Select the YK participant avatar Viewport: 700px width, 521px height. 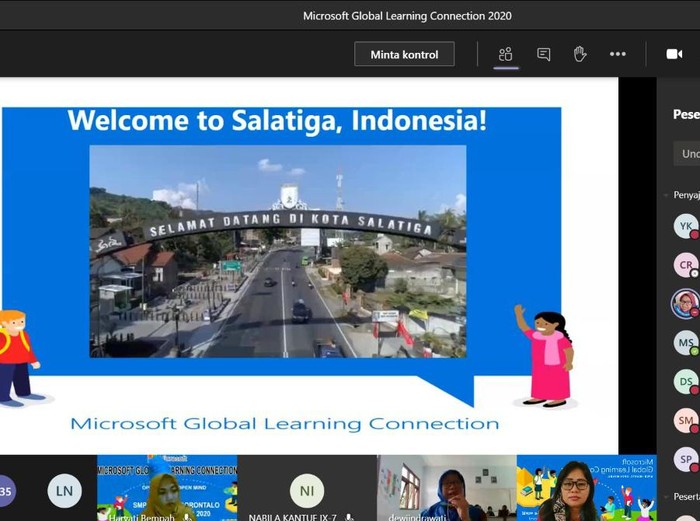tap(686, 226)
